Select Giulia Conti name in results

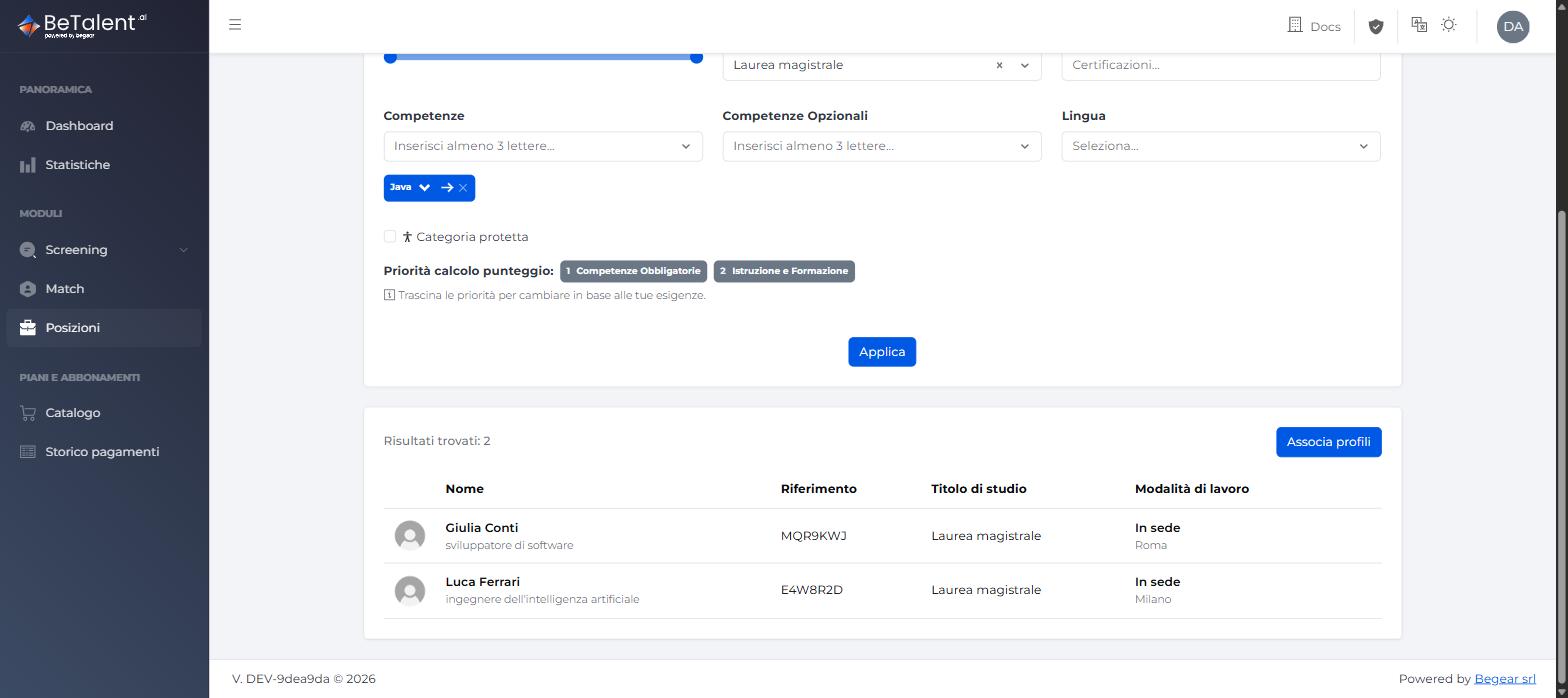coord(482,528)
